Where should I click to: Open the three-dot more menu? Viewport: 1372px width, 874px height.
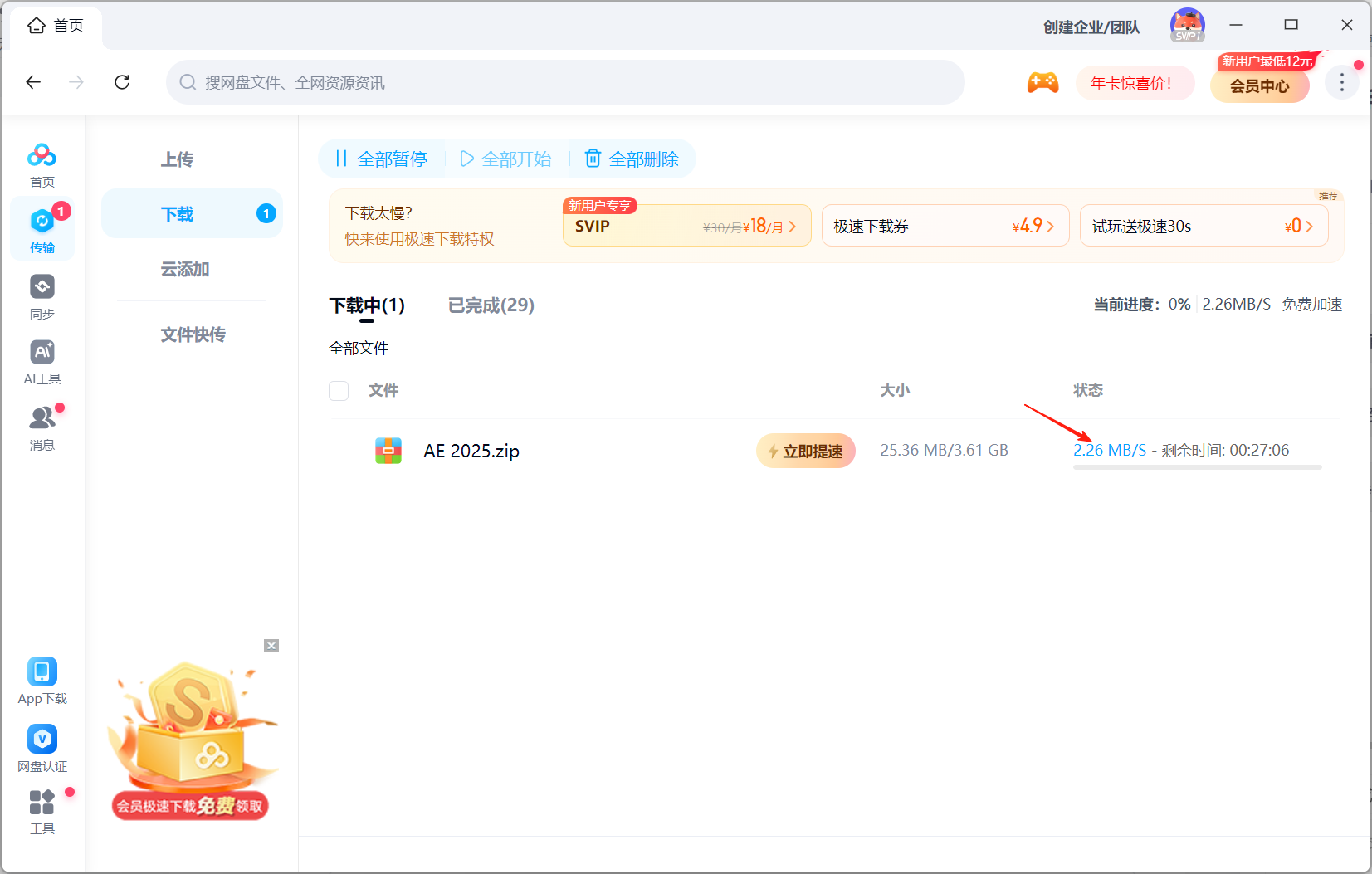pyautogui.click(x=1341, y=82)
